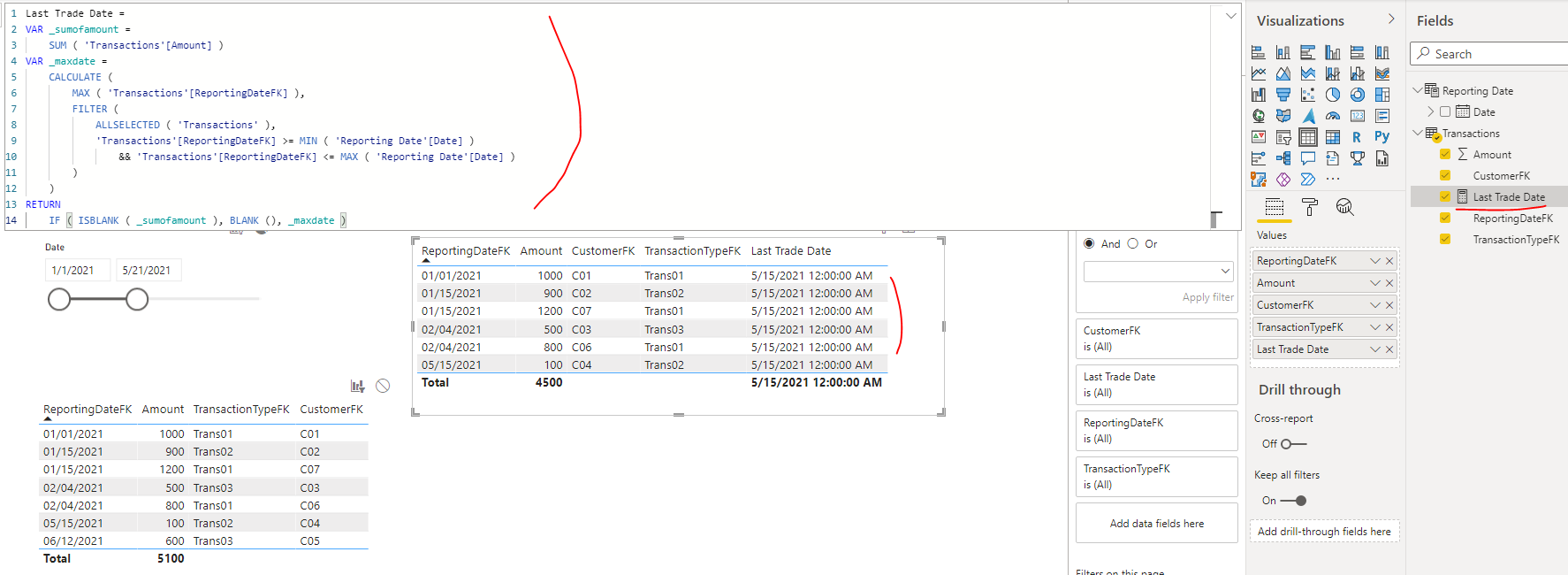The height and width of the screenshot is (575, 1568).
Task: Turn off the Keep all filters toggle
Action: pyautogui.click(x=1294, y=501)
